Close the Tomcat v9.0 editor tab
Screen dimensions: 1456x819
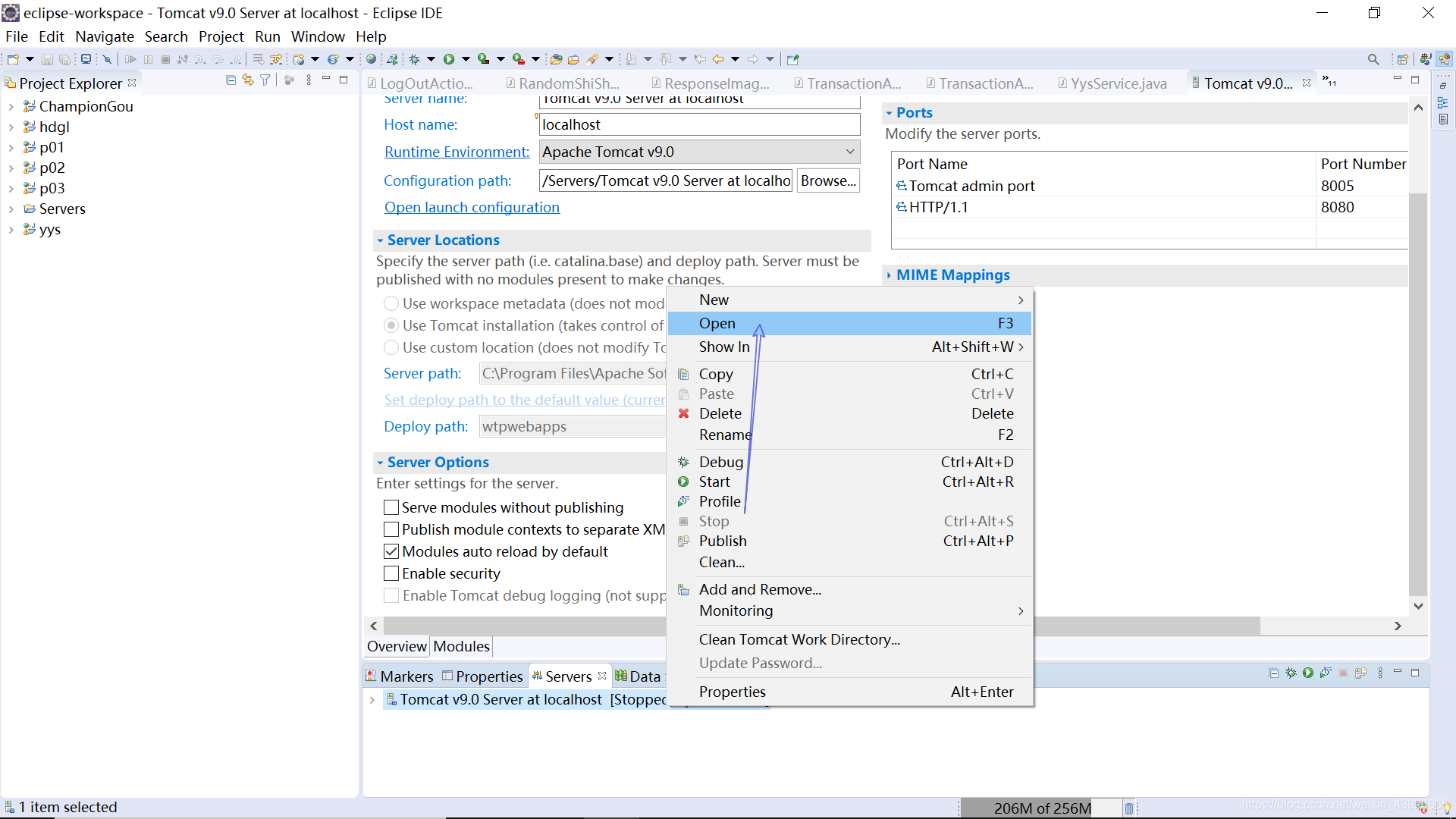1307,83
